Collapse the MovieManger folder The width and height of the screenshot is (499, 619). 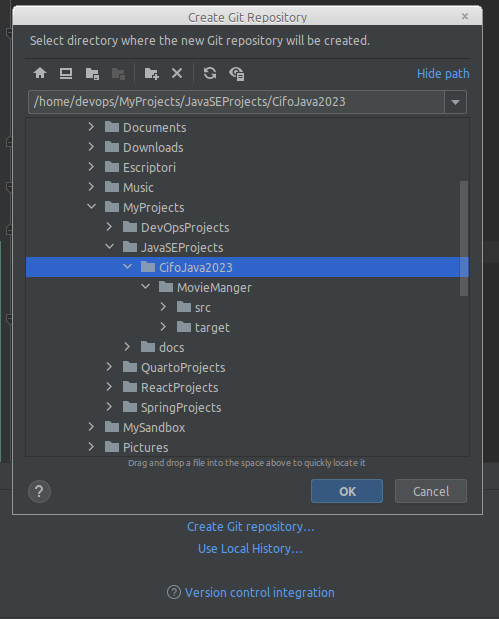[x=146, y=287]
